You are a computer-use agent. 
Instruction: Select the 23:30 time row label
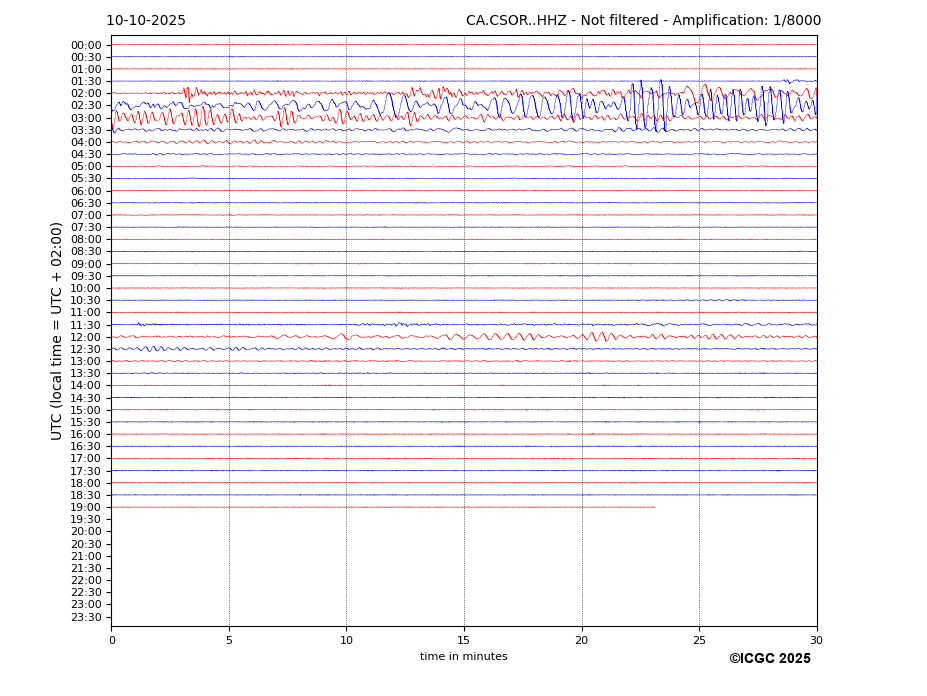(x=86, y=617)
